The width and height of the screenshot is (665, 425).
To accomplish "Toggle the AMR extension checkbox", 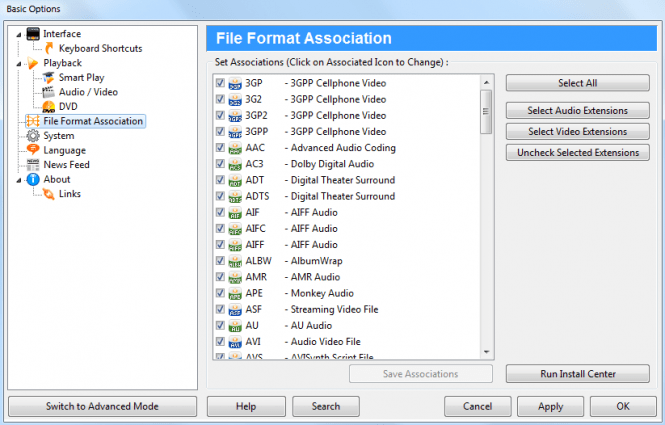I will (220, 277).
